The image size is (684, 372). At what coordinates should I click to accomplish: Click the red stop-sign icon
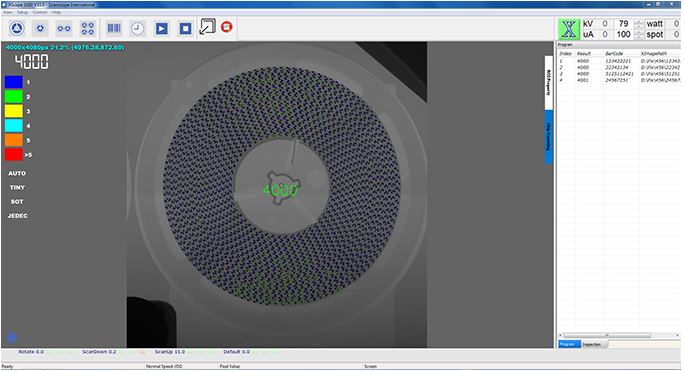(x=226, y=27)
